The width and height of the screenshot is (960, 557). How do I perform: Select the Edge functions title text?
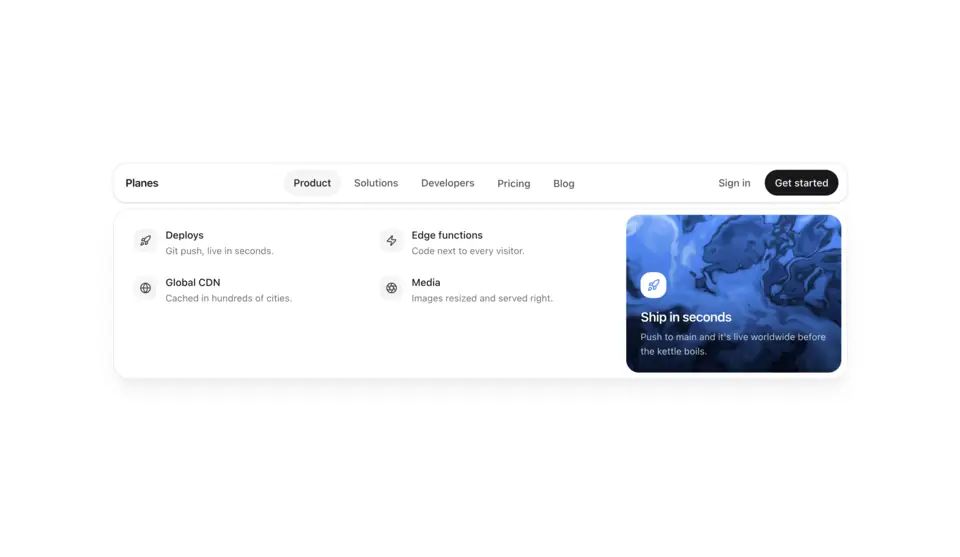pyautogui.click(x=447, y=235)
